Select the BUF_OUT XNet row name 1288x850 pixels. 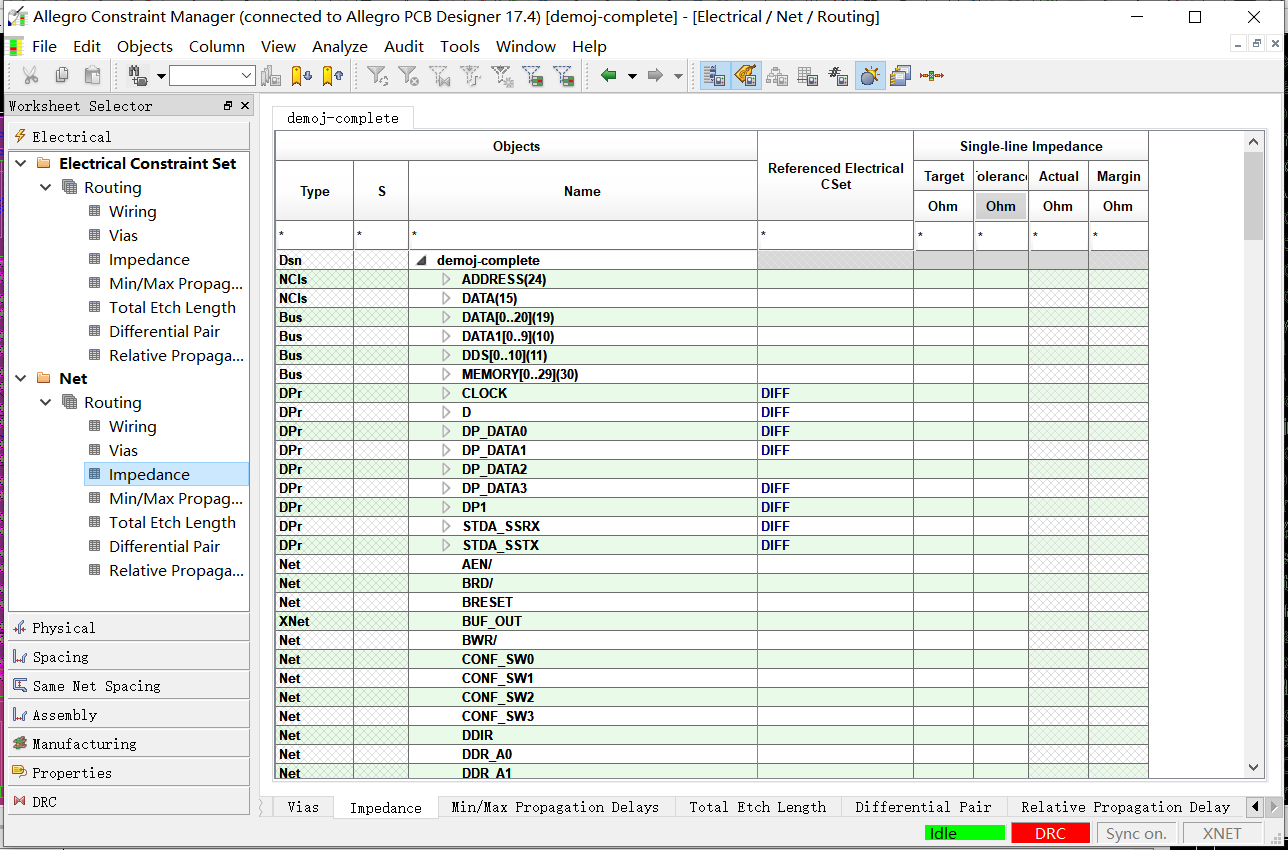(x=492, y=621)
